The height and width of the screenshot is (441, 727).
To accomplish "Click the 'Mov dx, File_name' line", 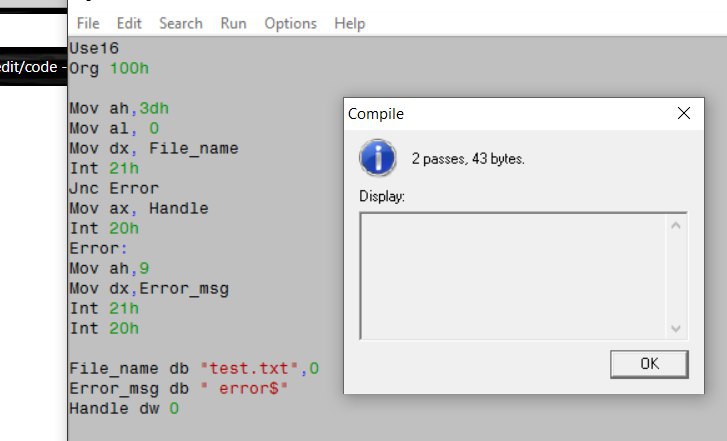I will 154,148.
